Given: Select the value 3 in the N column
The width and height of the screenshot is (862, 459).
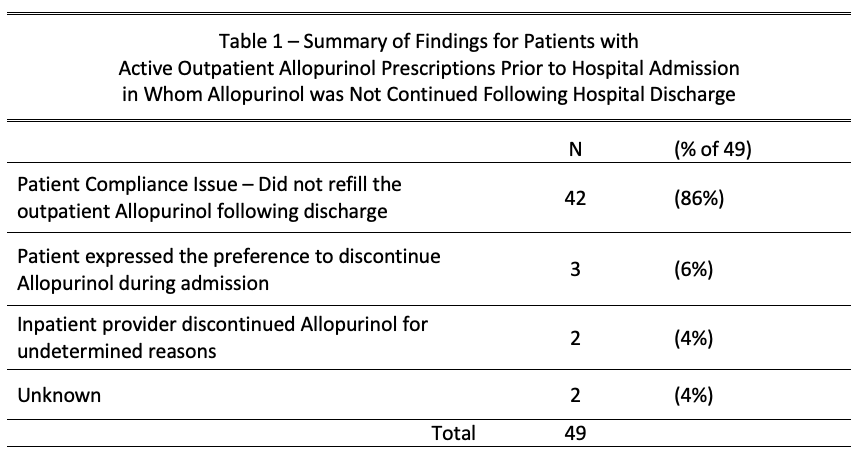Looking at the screenshot, I should (x=574, y=269).
